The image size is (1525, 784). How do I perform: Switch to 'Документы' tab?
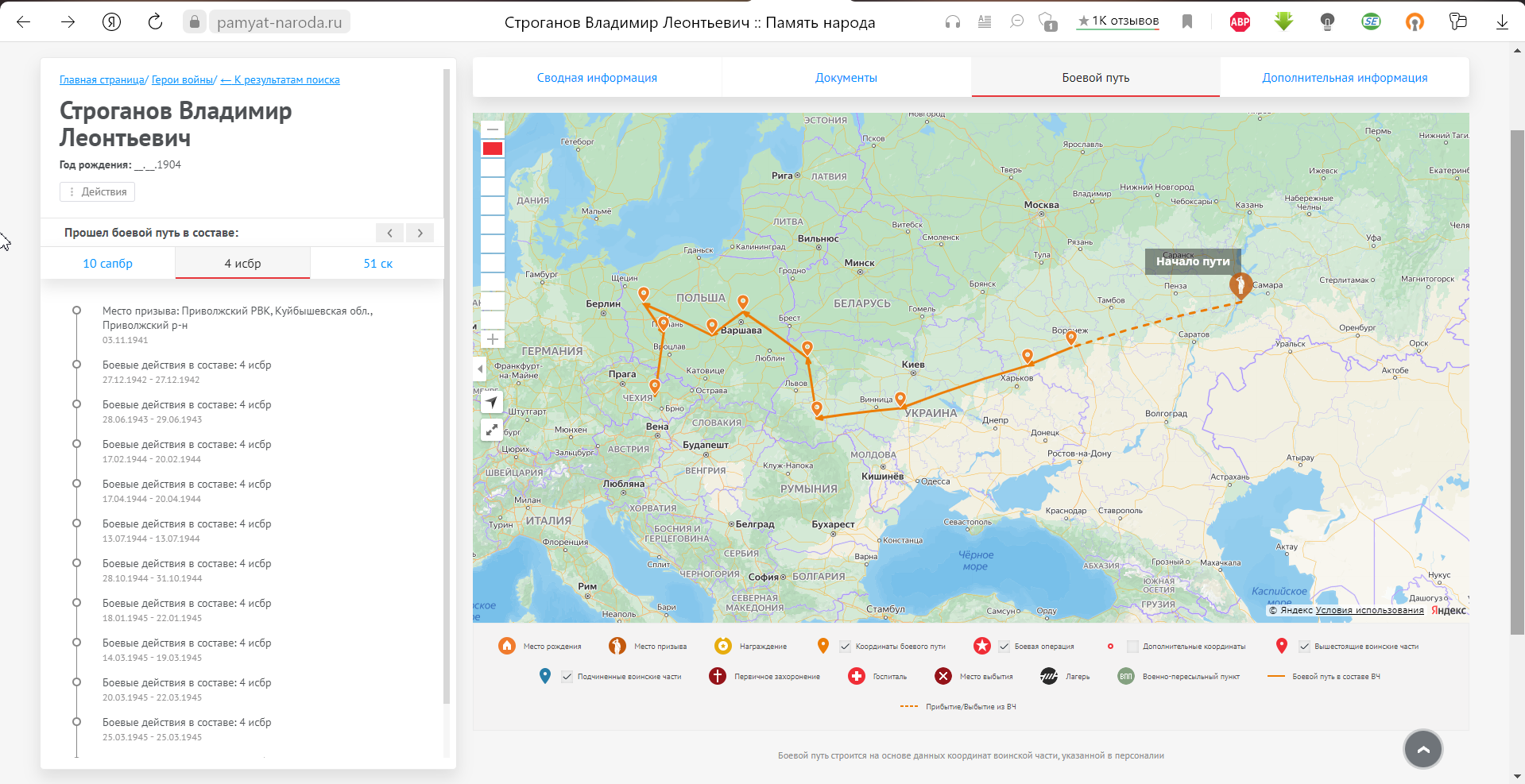pos(846,78)
